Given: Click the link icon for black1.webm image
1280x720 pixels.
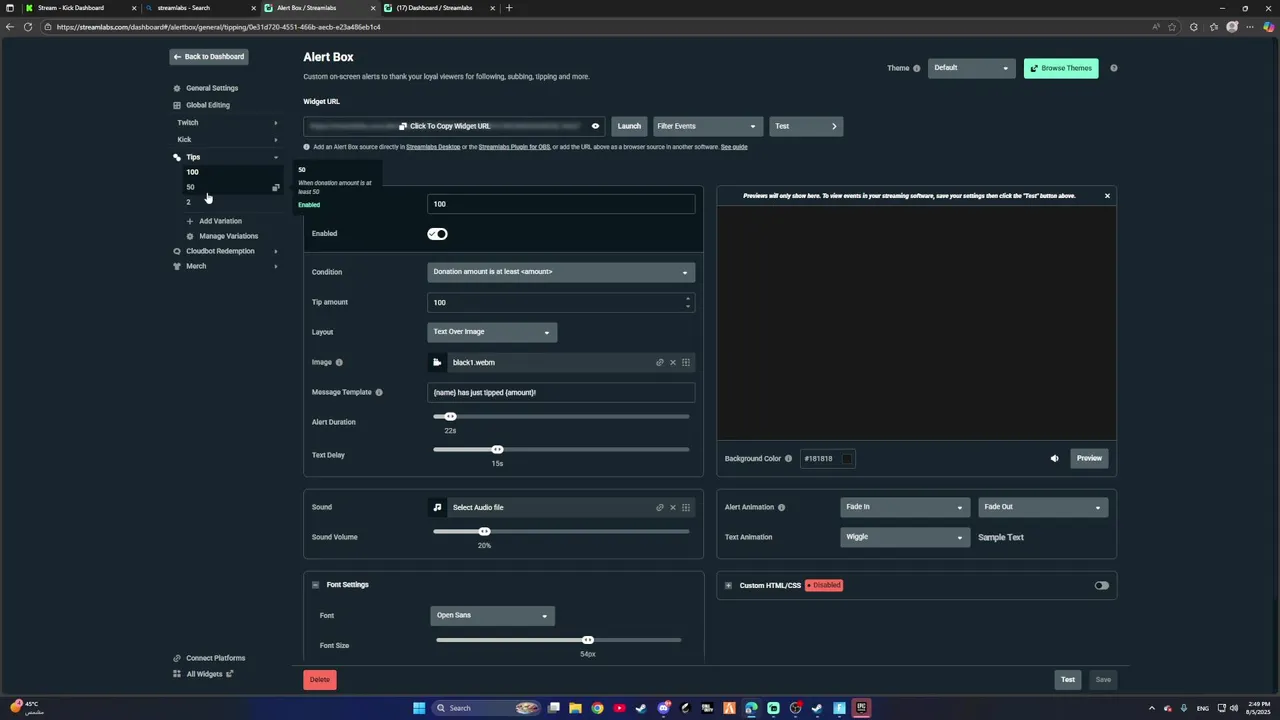Looking at the screenshot, I should (660, 362).
